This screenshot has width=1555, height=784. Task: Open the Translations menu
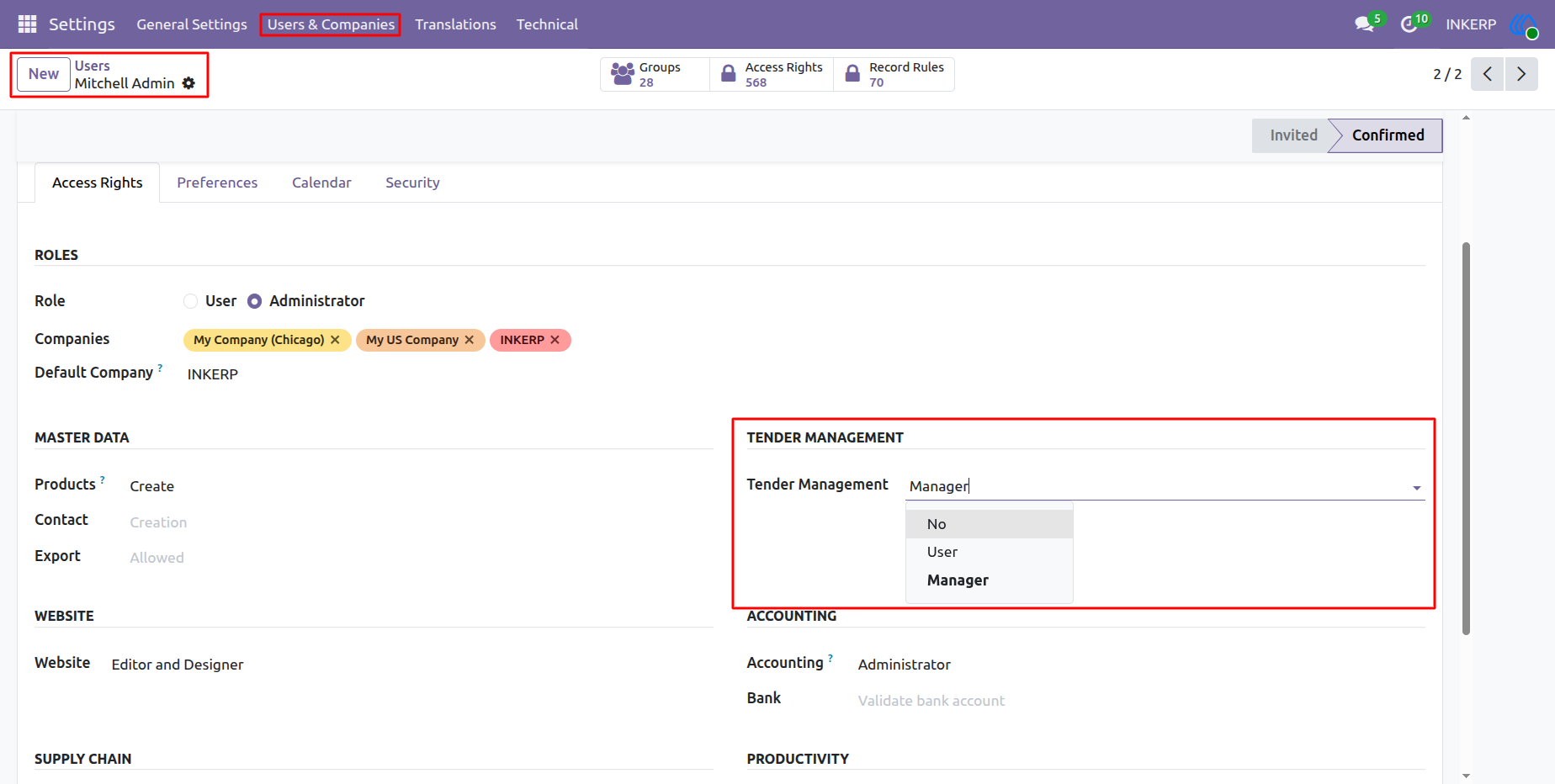(x=455, y=24)
